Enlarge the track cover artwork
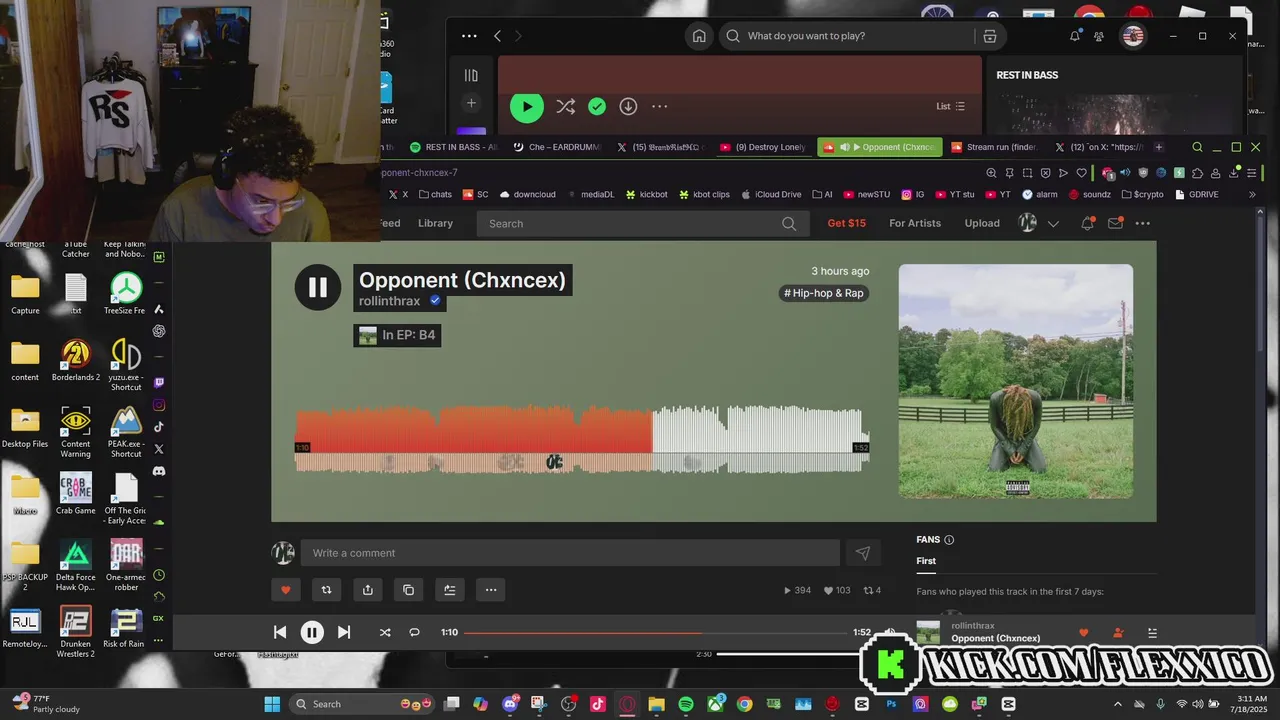This screenshot has width=1280, height=720. click(1016, 381)
